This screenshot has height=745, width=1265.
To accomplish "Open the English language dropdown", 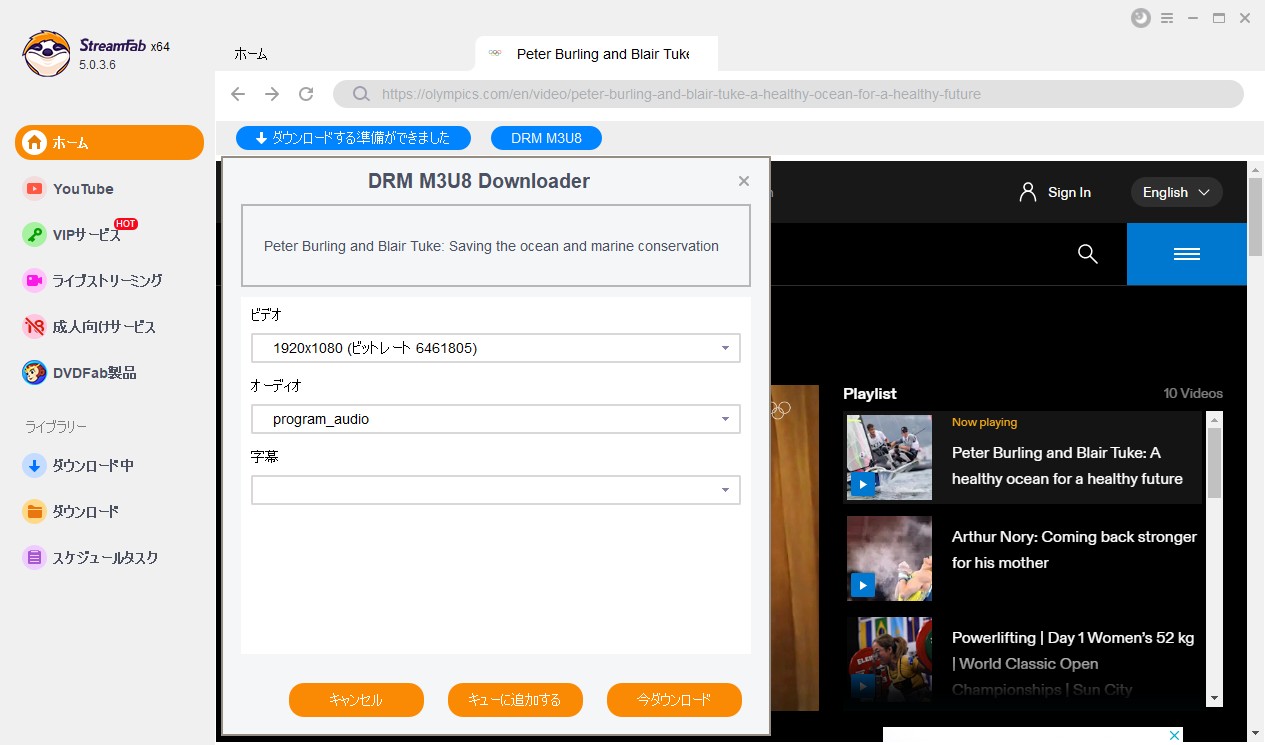I will tap(1176, 192).
